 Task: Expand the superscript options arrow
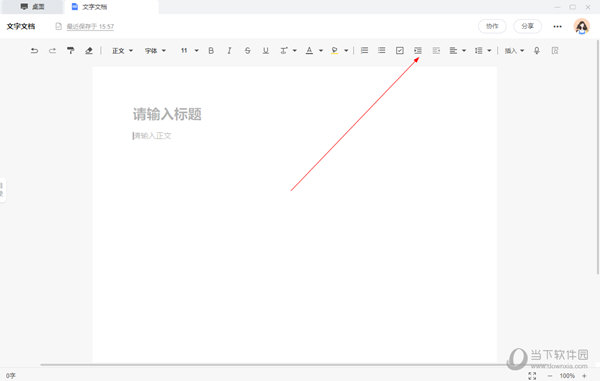pos(295,50)
